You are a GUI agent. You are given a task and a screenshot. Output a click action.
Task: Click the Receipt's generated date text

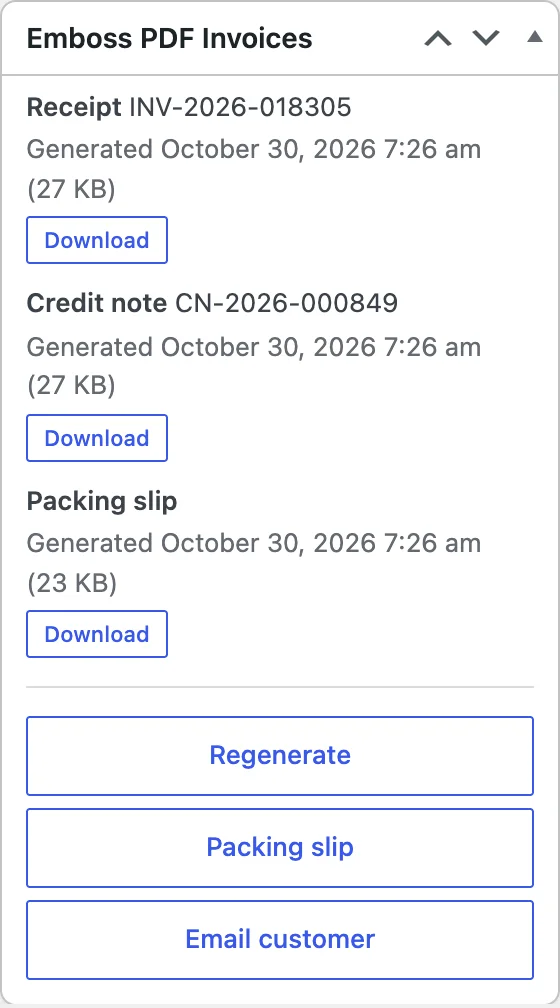[254, 149]
